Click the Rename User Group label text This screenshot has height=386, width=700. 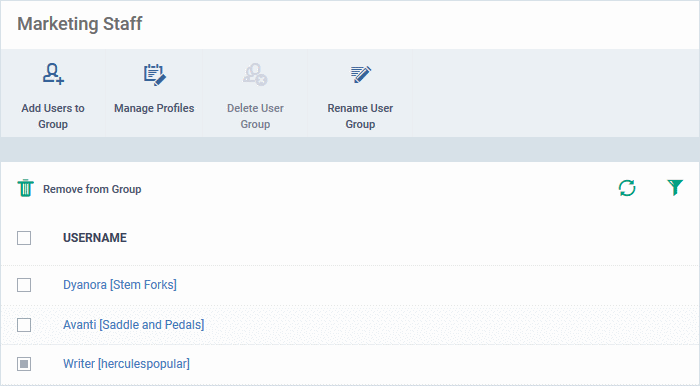point(360,116)
